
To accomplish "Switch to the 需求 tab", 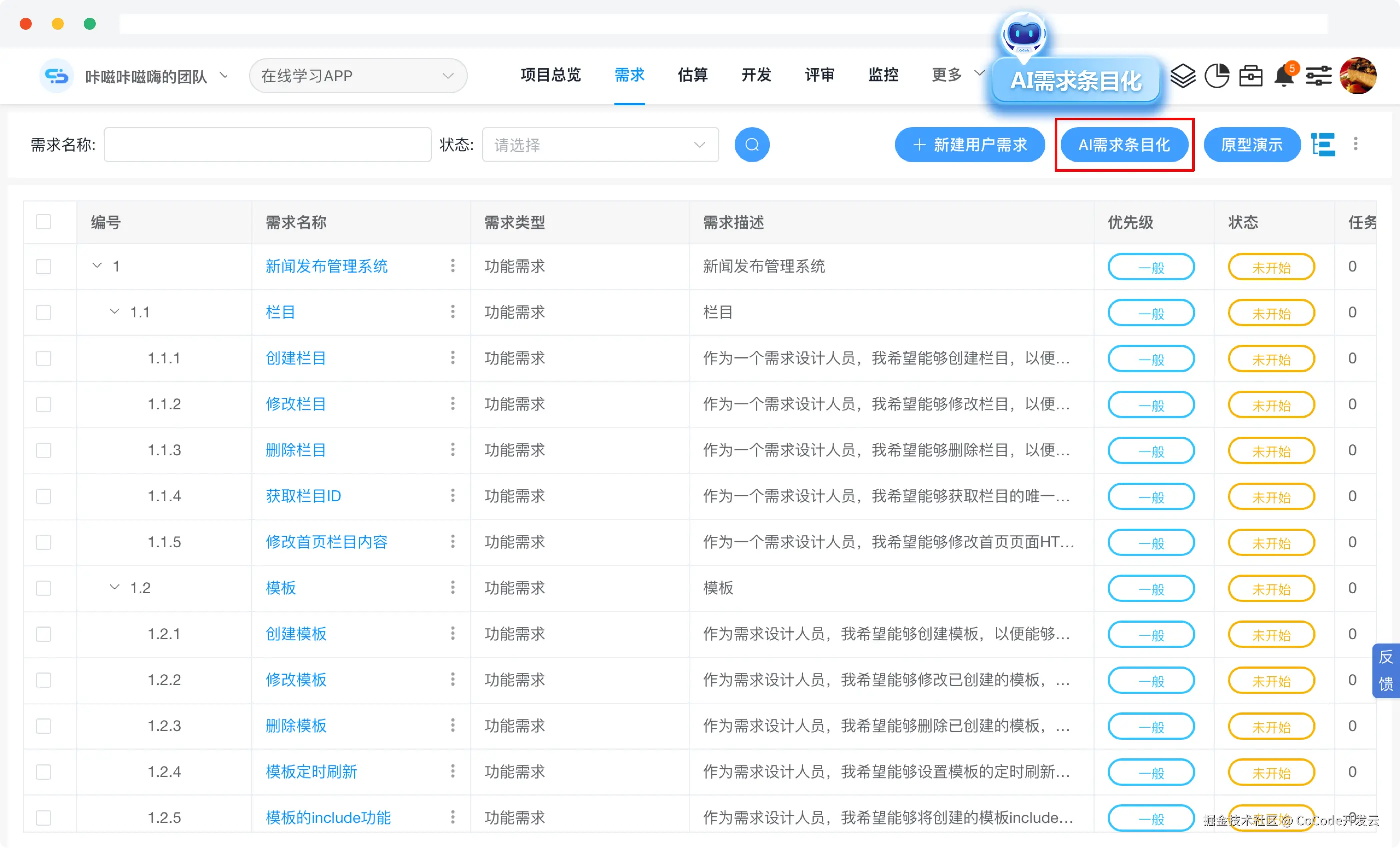I will click(629, 75).
